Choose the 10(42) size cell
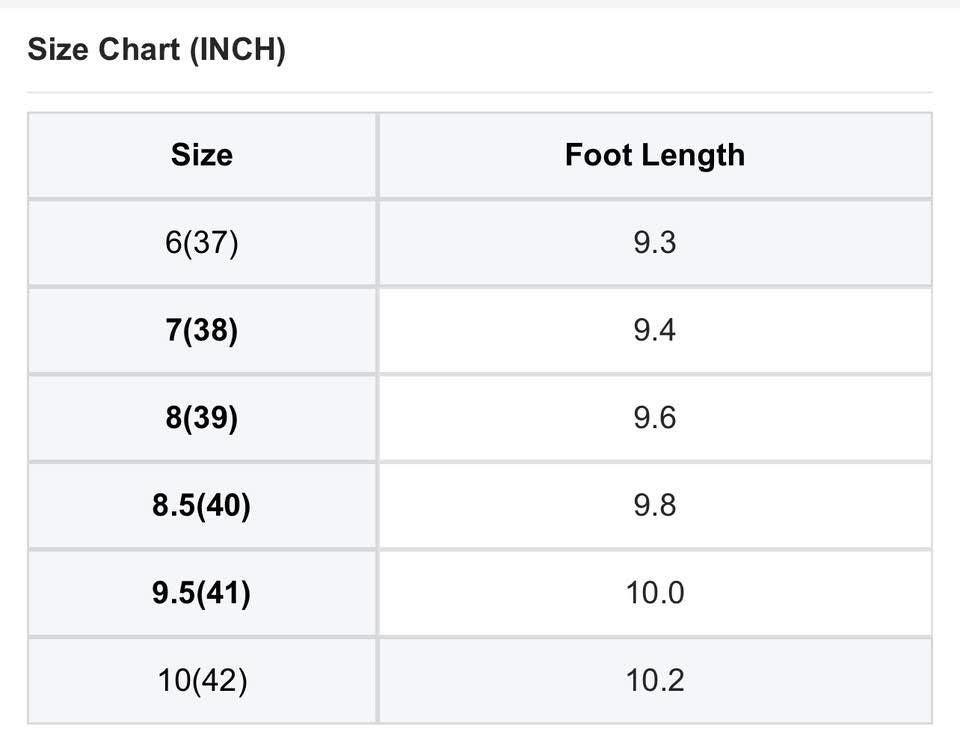960x744 pixels. (202, 681)
